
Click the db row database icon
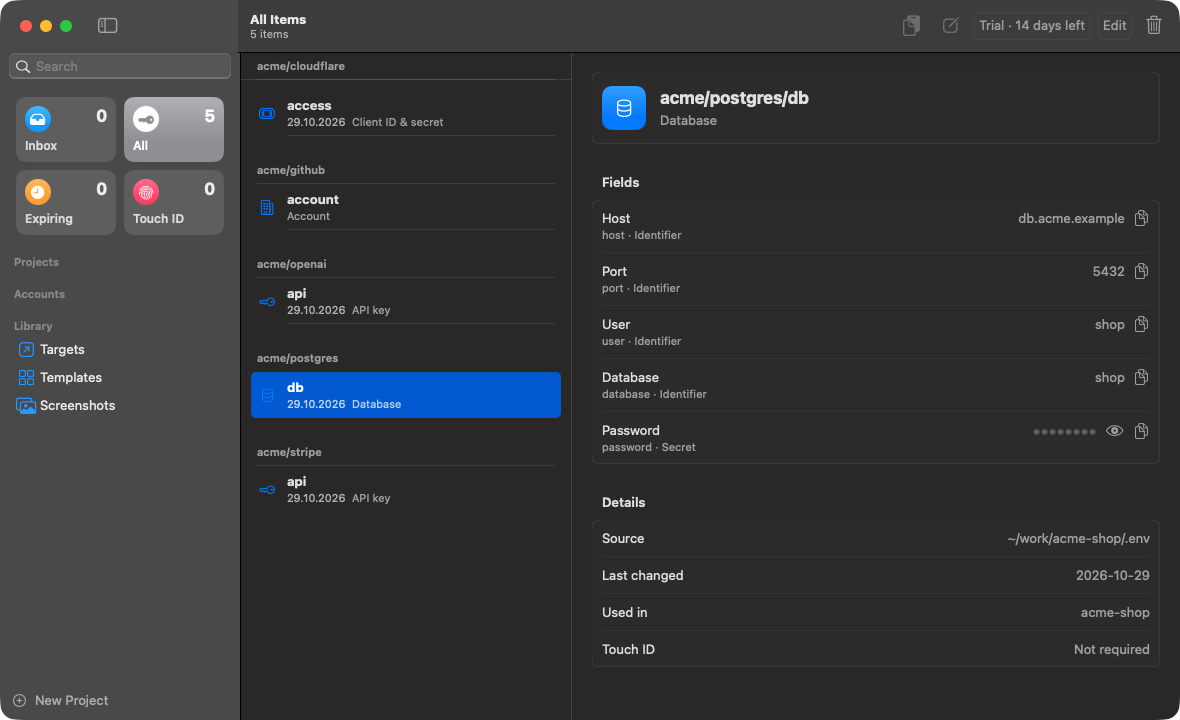[x=267, y=395]
